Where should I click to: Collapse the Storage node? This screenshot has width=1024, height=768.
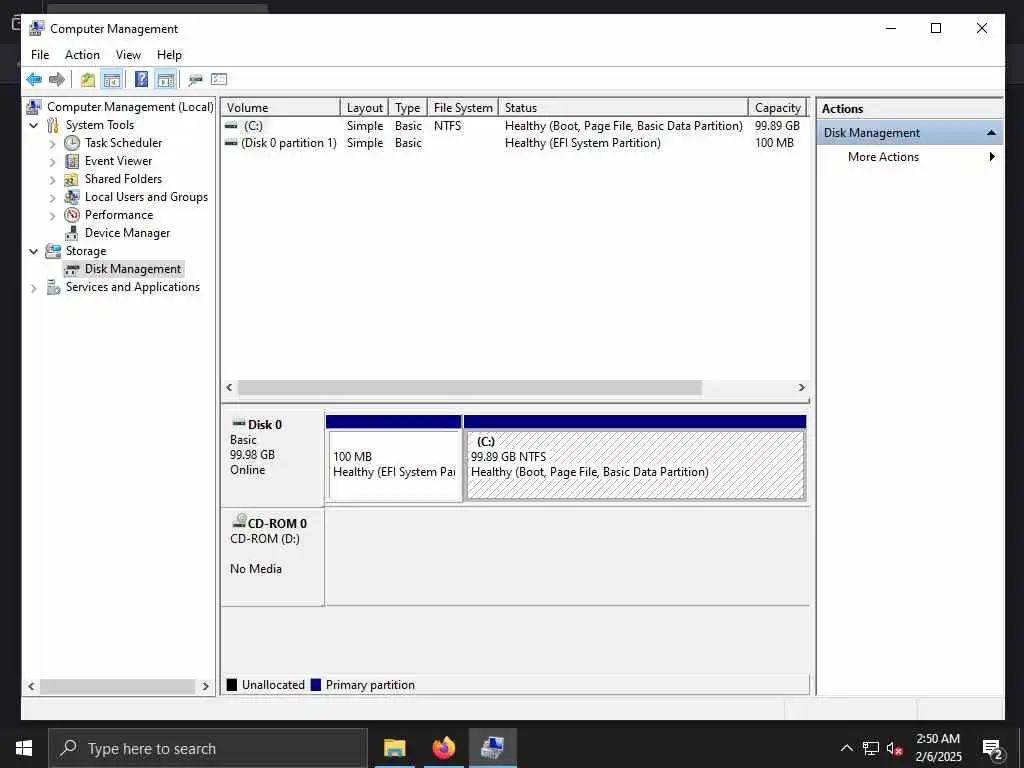coord(34,251)
